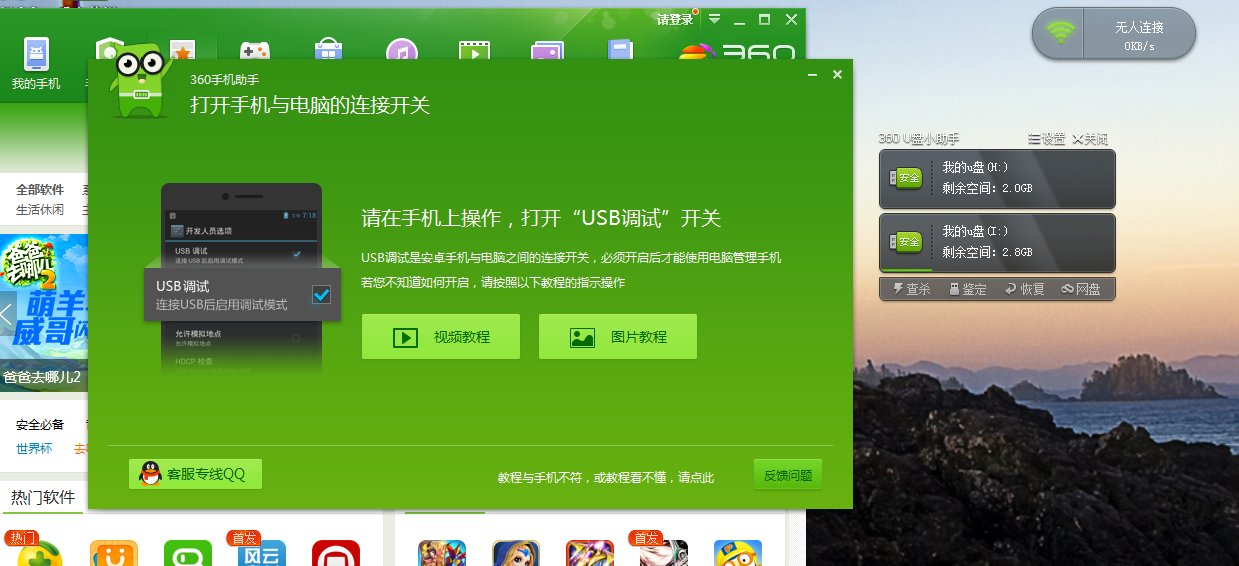Viewport: 1239px width, 566px height.
Task: Open the blonde hero game icon
Action: [x=516, y=553]
